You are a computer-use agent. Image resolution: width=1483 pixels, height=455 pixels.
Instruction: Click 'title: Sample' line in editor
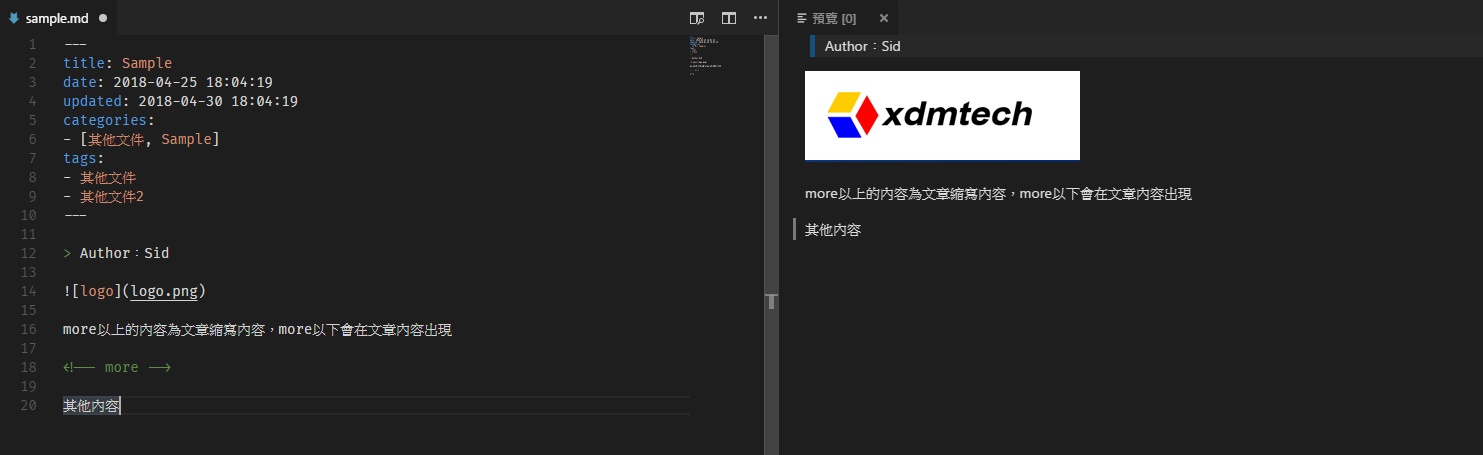coord(117,63)
